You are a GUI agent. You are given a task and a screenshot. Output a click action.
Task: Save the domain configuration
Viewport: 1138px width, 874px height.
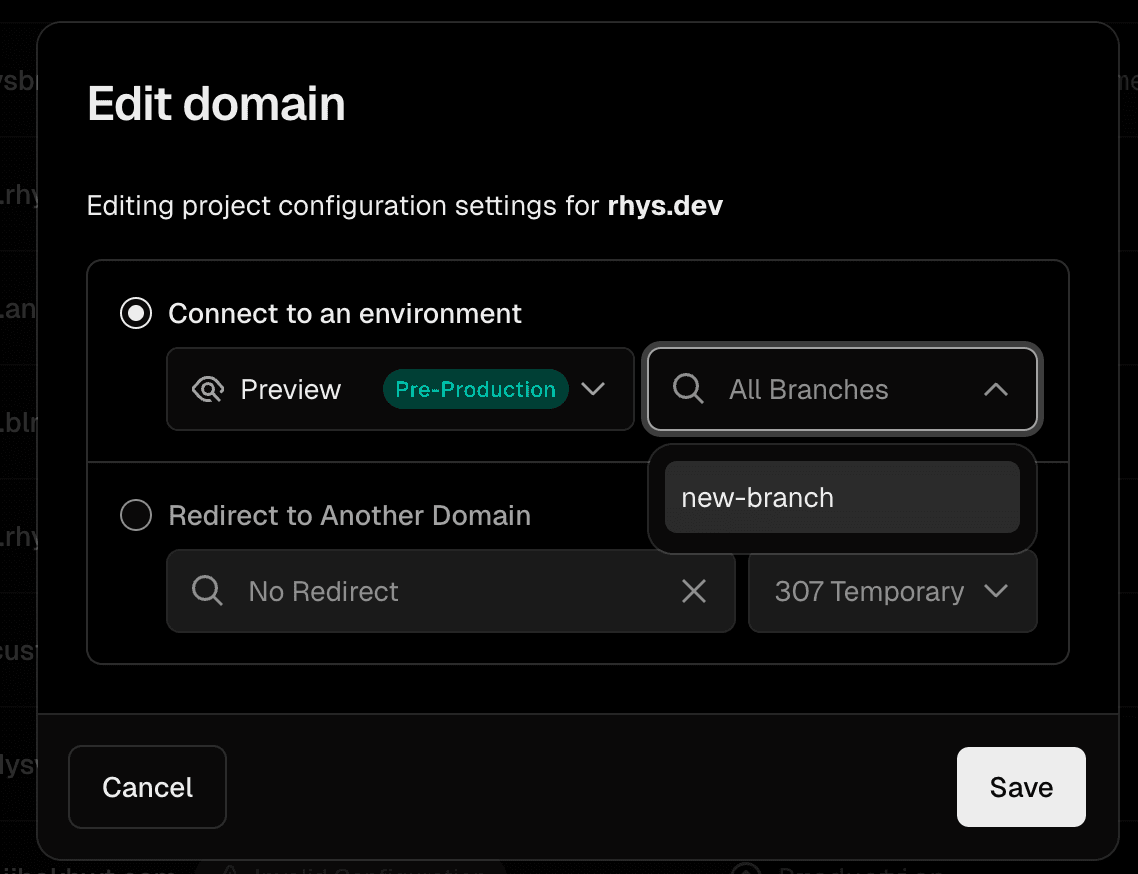pos(1021,787)
